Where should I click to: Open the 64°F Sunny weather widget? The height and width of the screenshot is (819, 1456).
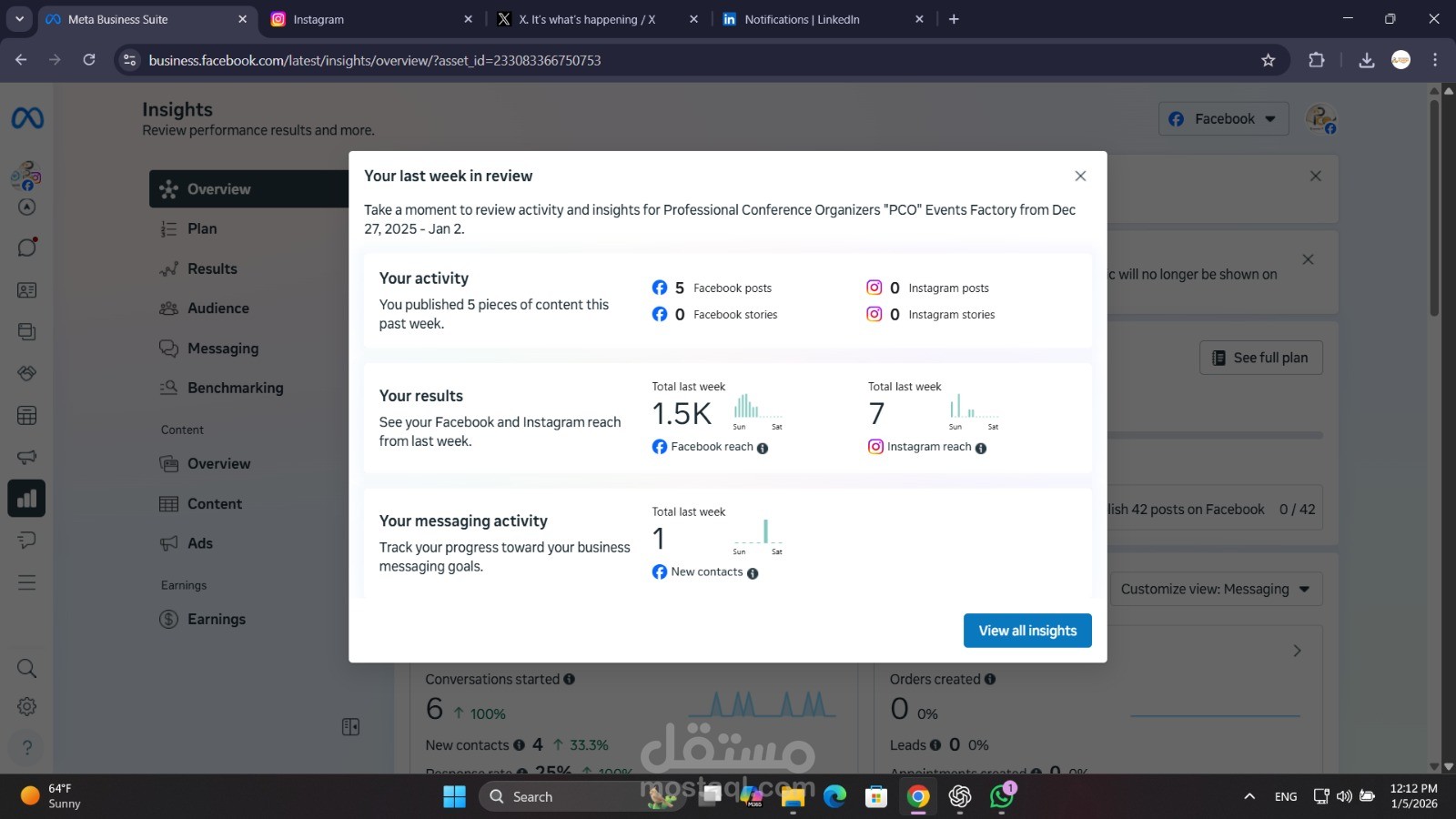click(51, 796)
